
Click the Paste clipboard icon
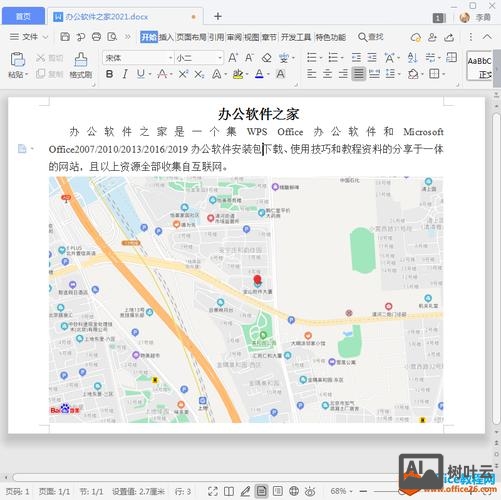pyautogui.click(x=18, y=59)
